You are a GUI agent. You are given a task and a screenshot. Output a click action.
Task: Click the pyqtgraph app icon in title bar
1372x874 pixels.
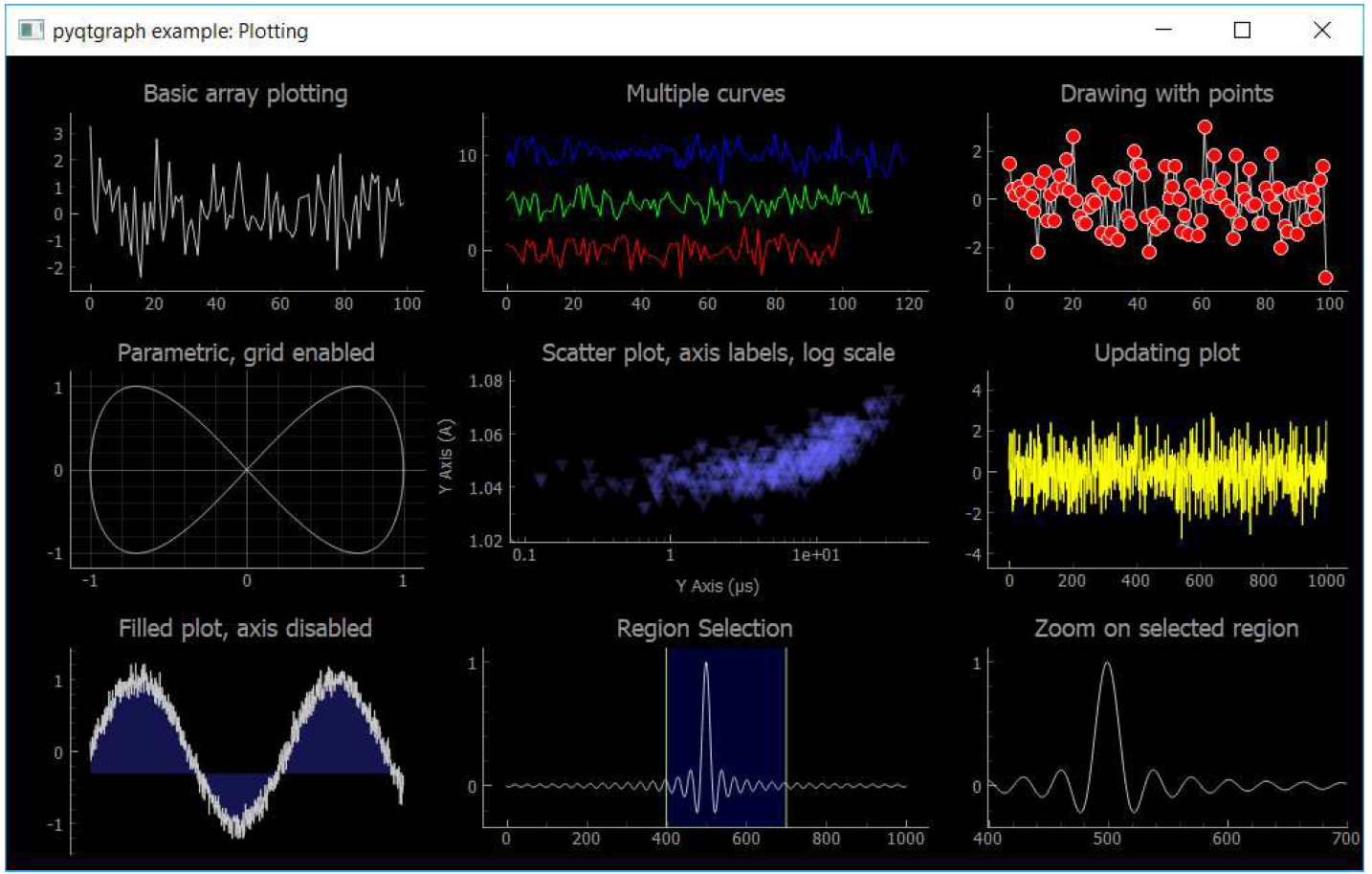click(31, 31)
